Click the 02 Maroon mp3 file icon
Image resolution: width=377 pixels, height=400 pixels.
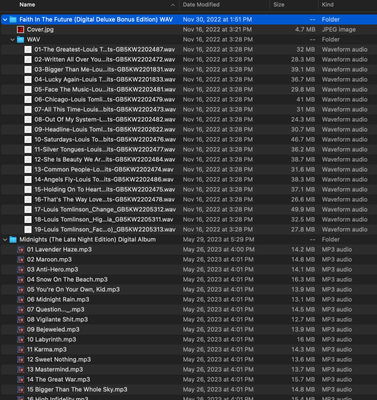coord(21,260)
